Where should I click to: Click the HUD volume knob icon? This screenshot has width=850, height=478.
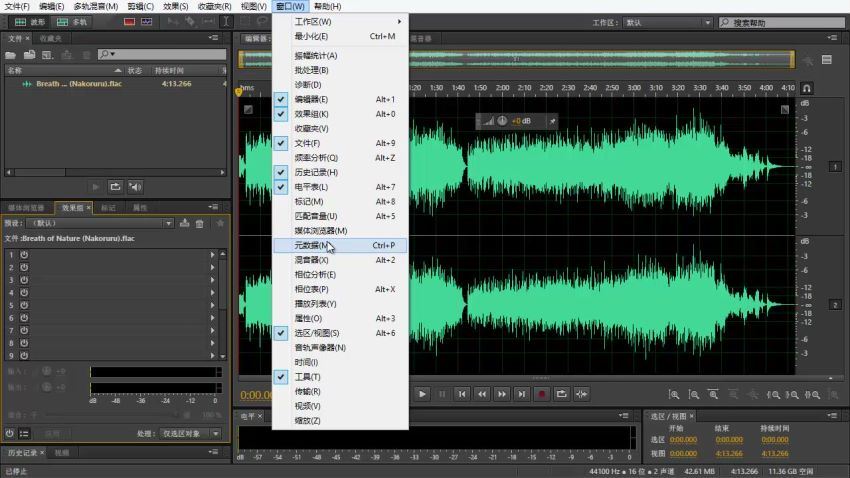coord(502,121)
